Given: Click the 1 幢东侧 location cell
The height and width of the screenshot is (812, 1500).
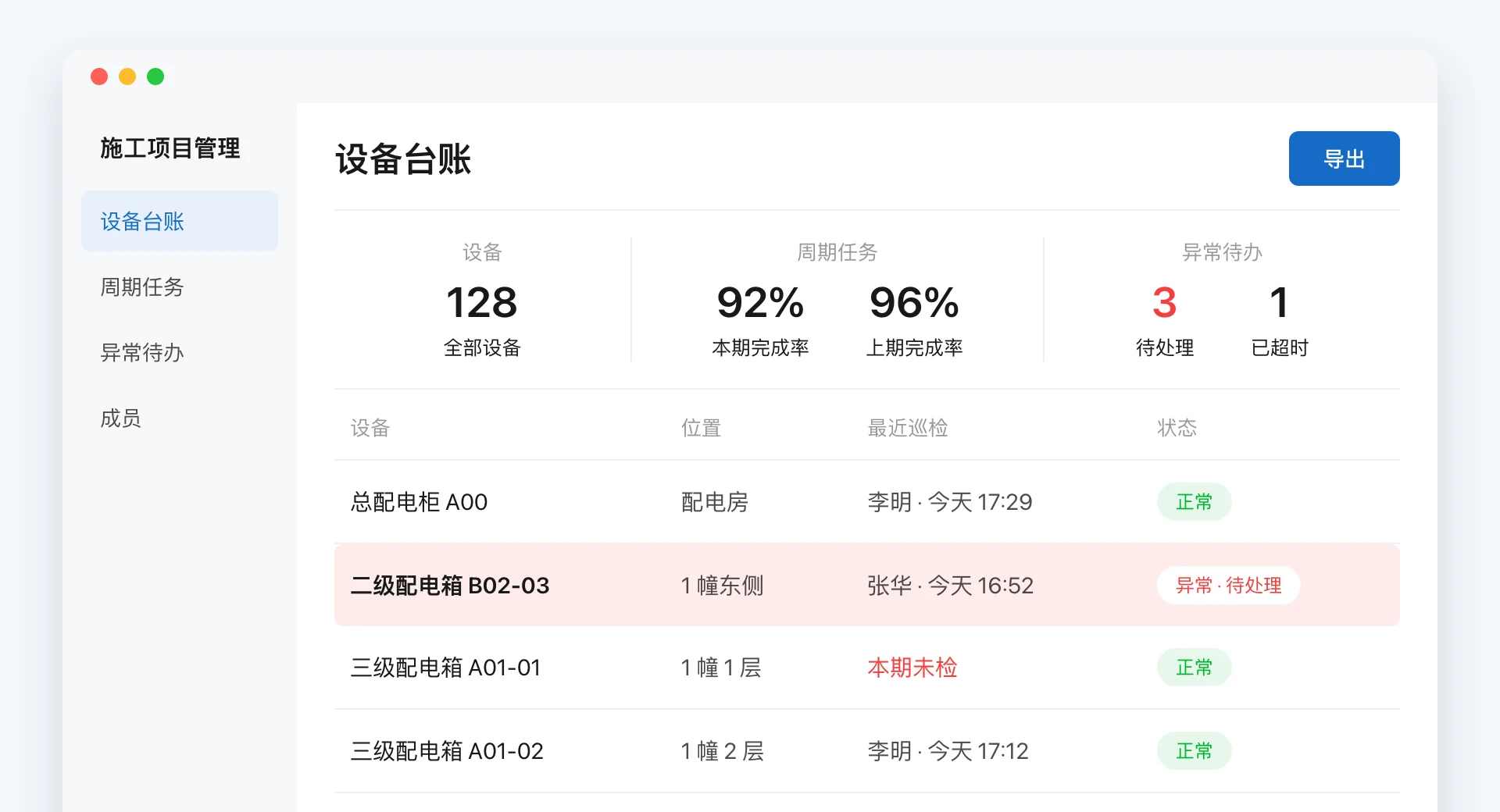Looking at the screenshot, I should tap(722, 585).
